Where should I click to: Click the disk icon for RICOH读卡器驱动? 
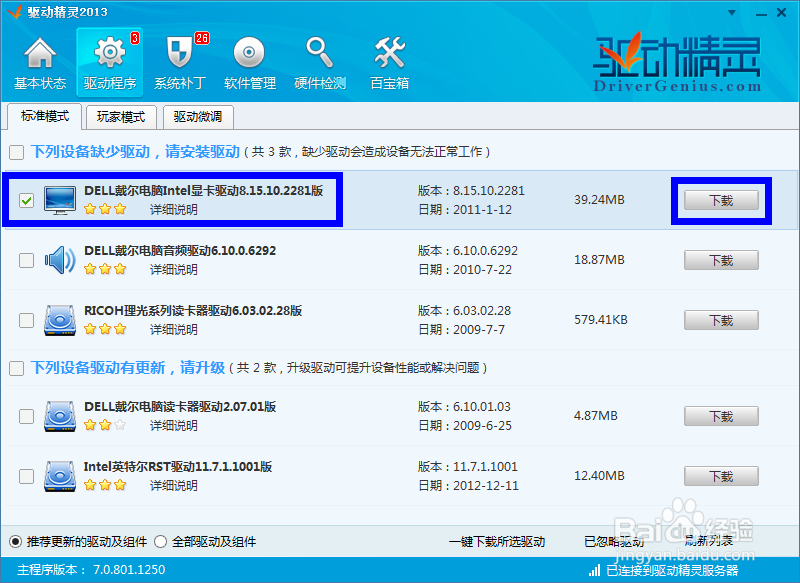60,320
